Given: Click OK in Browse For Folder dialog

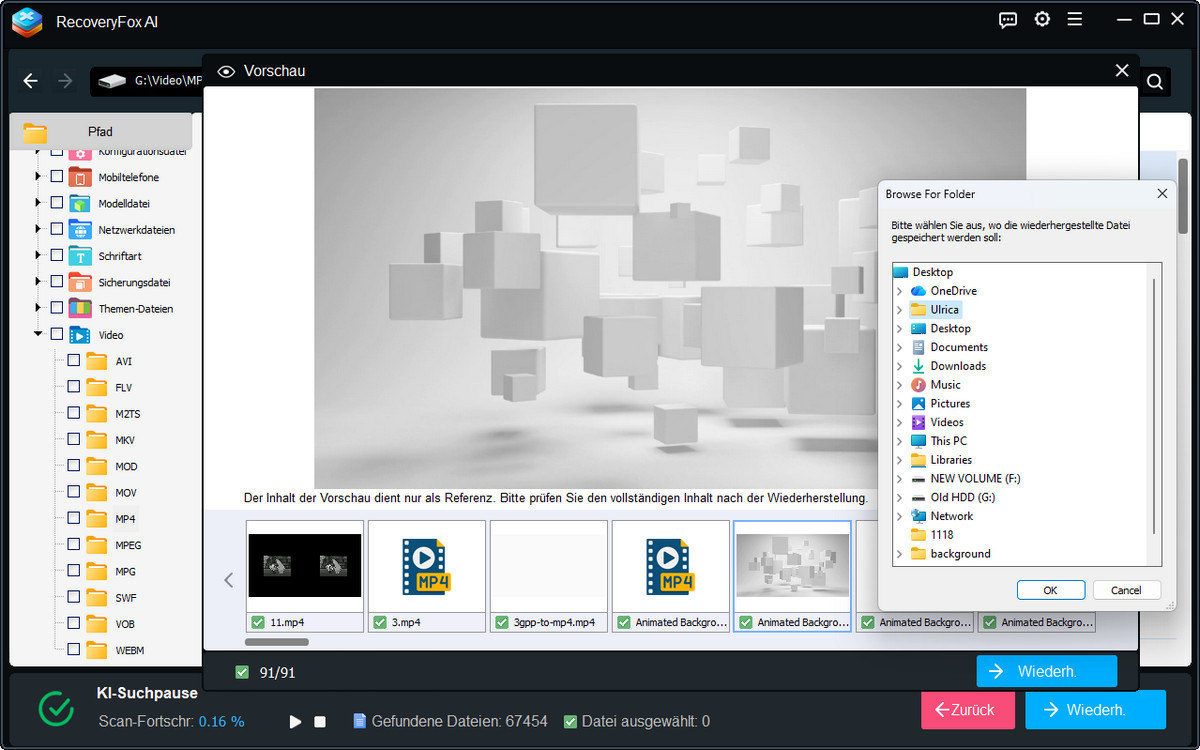Looking at the screenshot, I should [x=1050, y=590].
